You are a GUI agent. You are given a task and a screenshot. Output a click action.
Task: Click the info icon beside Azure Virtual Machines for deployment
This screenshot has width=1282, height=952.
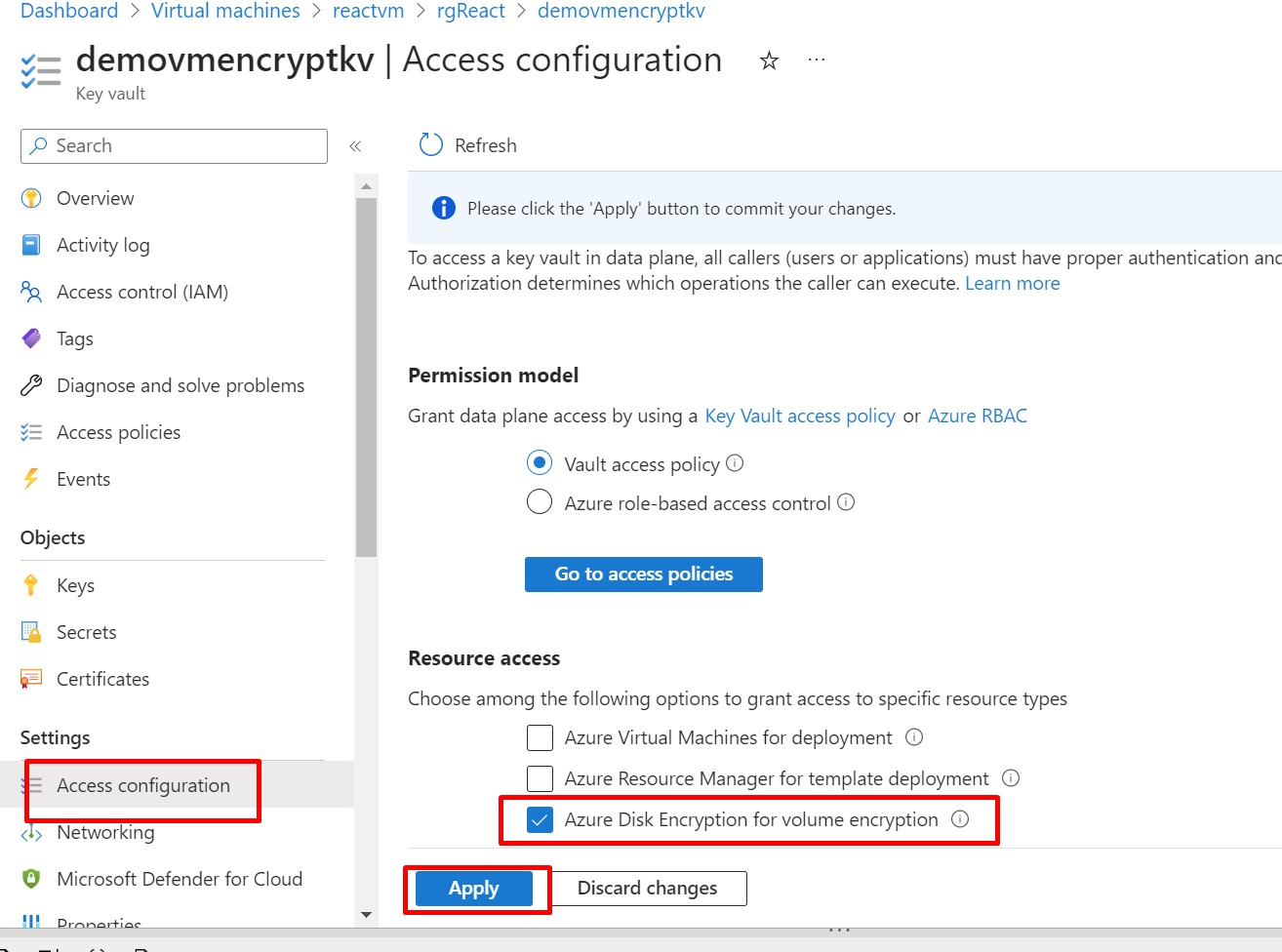[x=914, y=737]
